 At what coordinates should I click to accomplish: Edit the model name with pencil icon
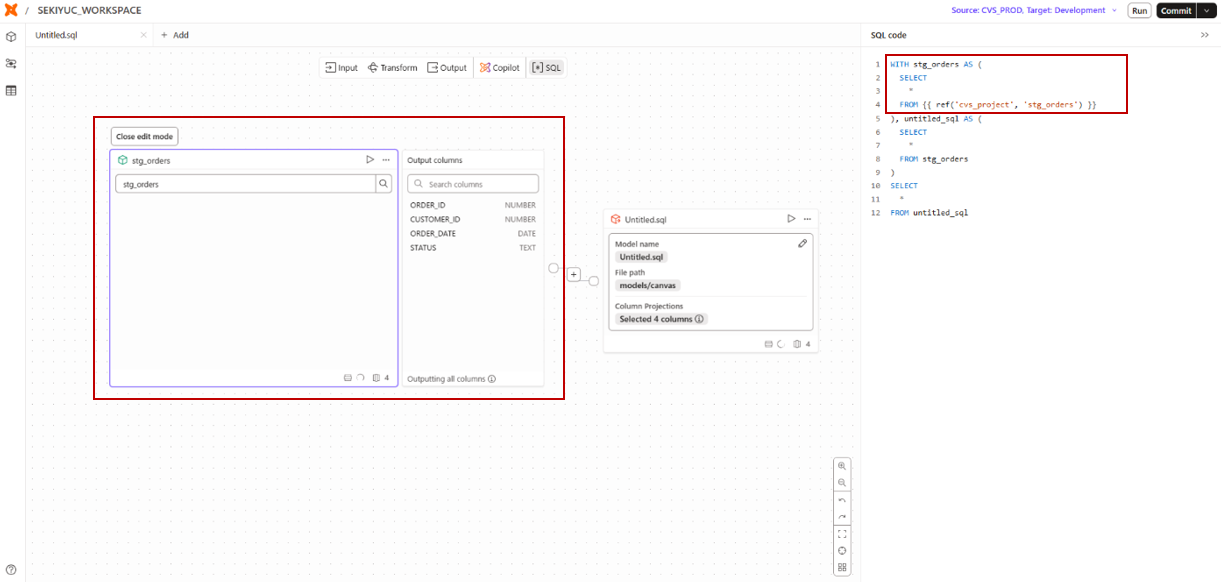click(x=802, y=243)
